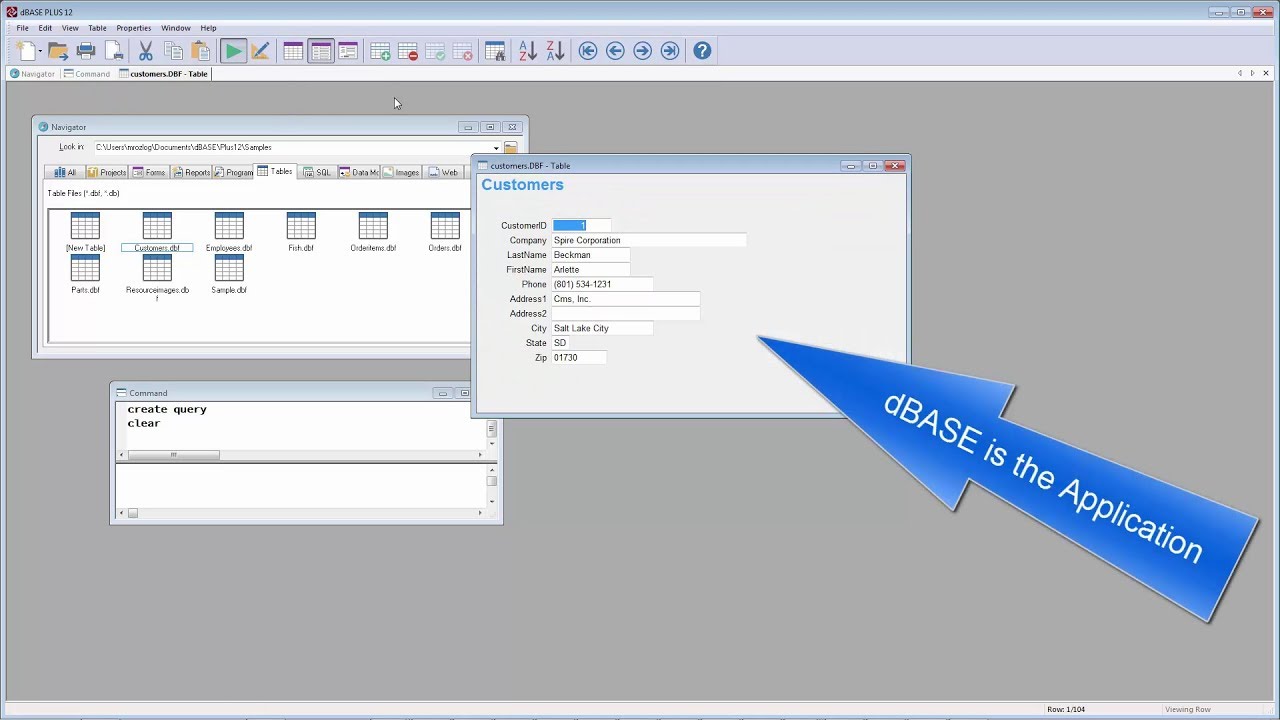
Task: Switch to the Navigator document tab
Action: pyautogui.click(x=32, y=74)
